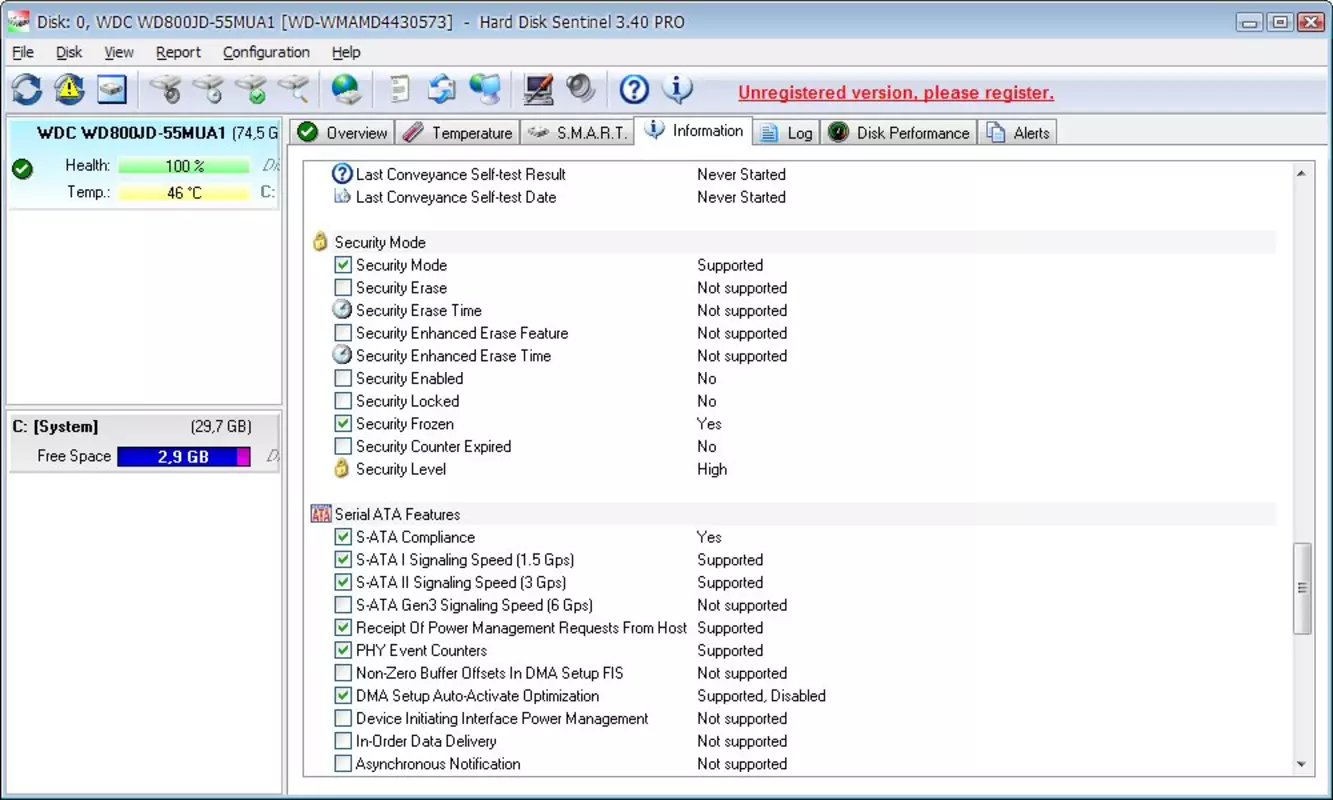This screenshot has width=1333, height=800.
Task: Click the Security Level padlock icon
Action: click(342, 469)
